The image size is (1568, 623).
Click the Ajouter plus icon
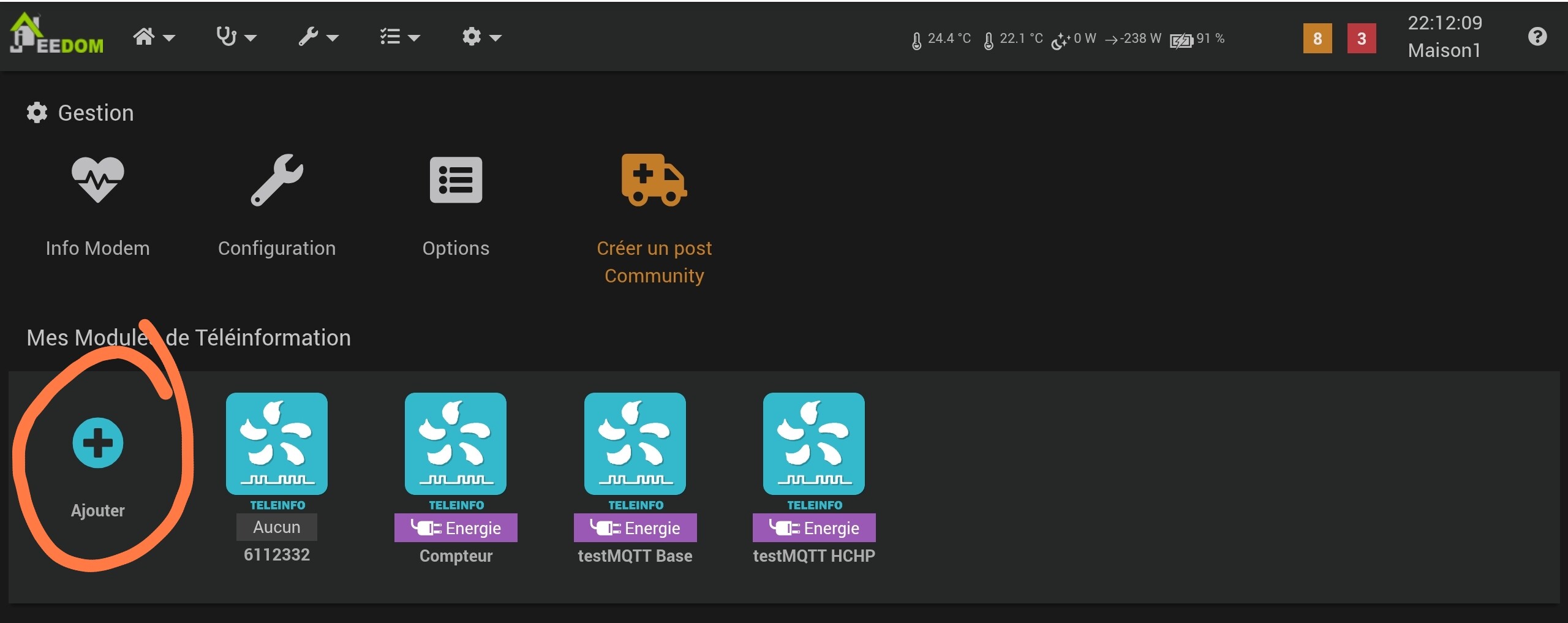coord(98,443)
